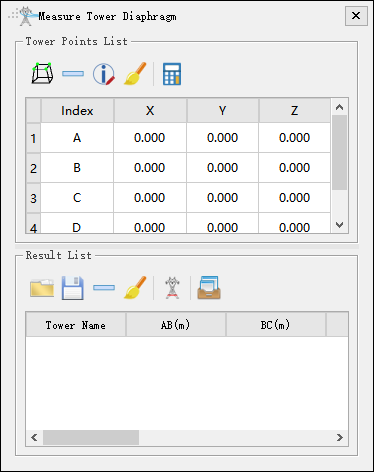The height and width of the screenshot is (472, 374).
Task: Click the result list right scroll arrow
Action: (339, 437)
